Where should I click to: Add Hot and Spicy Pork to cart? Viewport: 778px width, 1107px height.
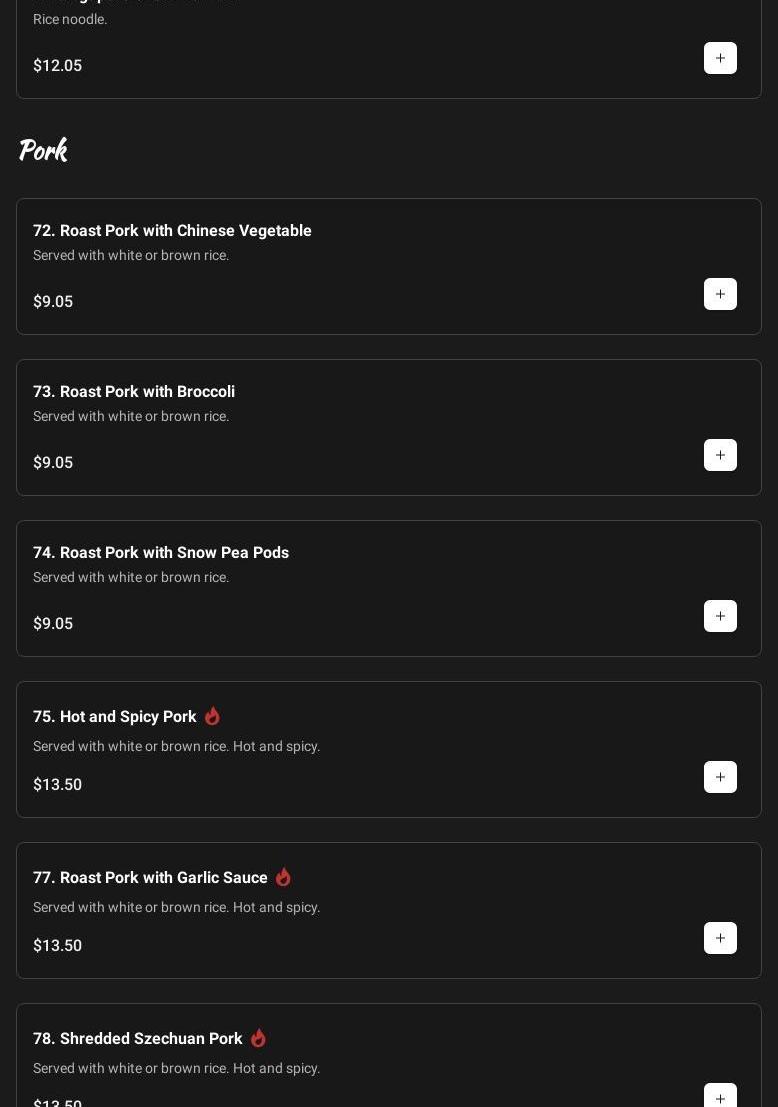(720, 777)
